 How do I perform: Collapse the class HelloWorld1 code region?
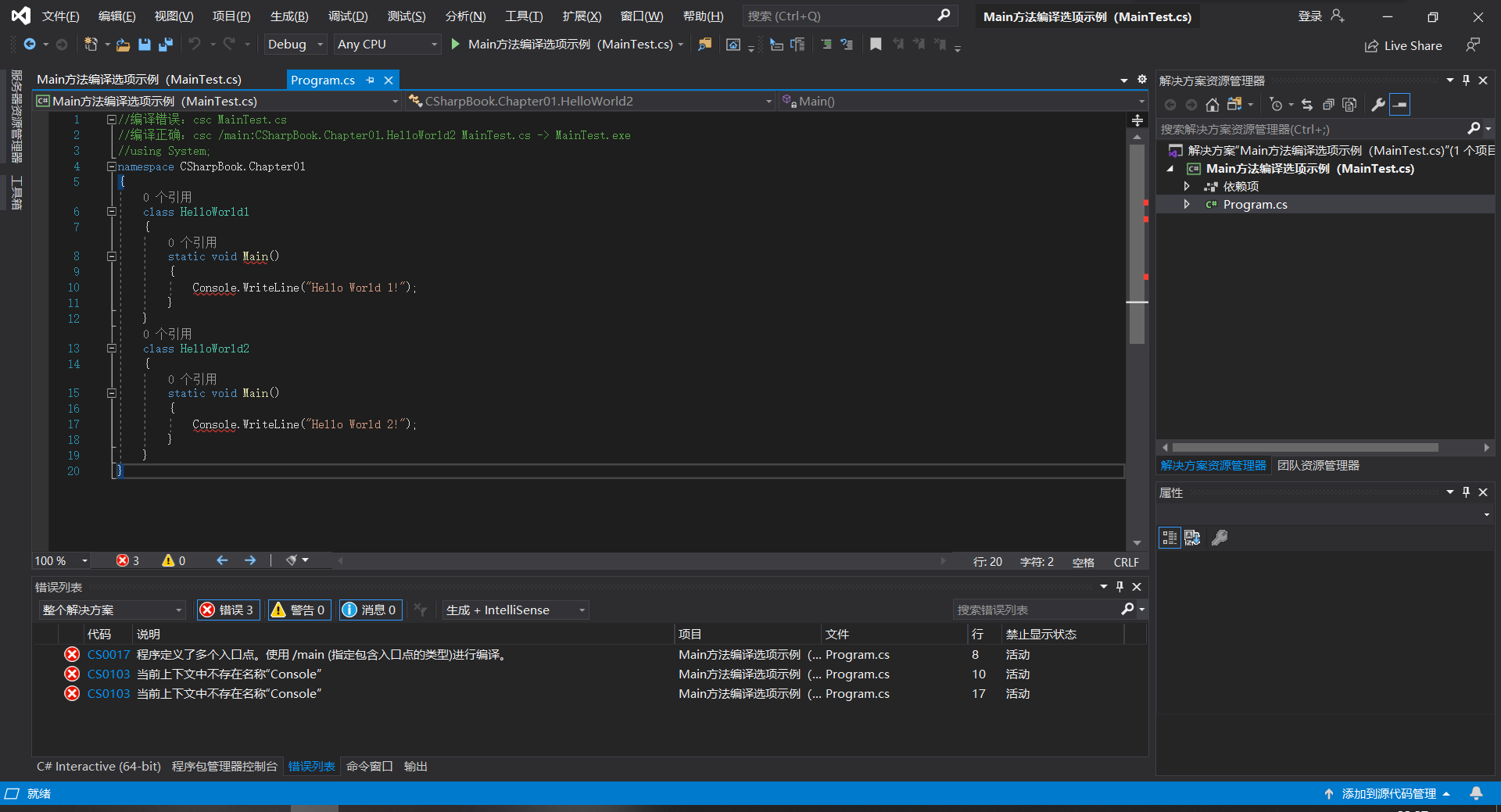click(x=112, y=212)
